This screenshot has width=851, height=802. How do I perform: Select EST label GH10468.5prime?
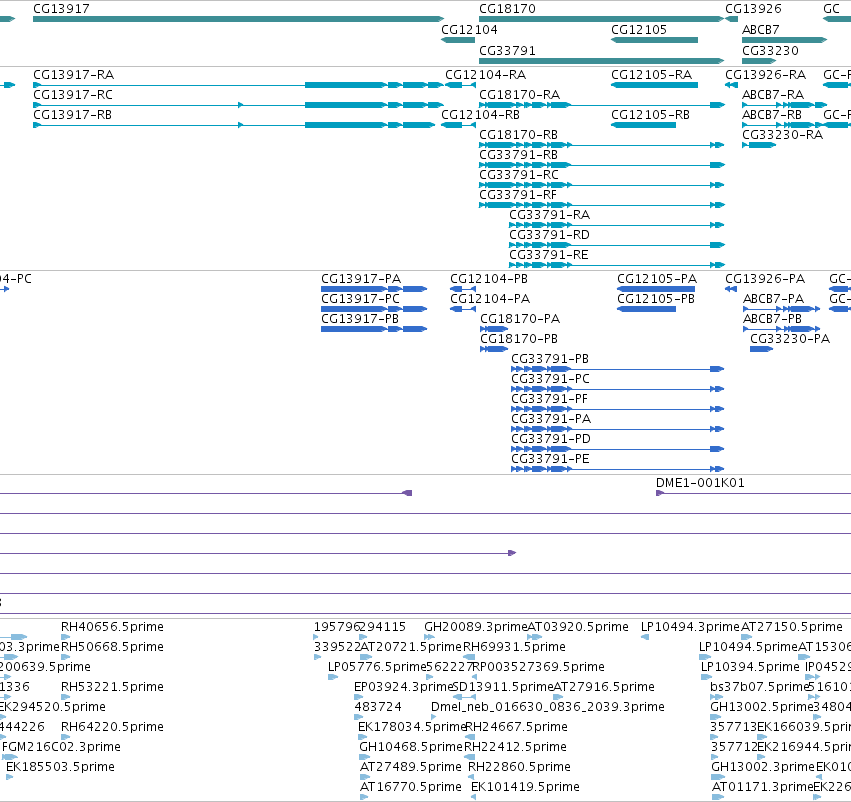click(x=411, y=747)
